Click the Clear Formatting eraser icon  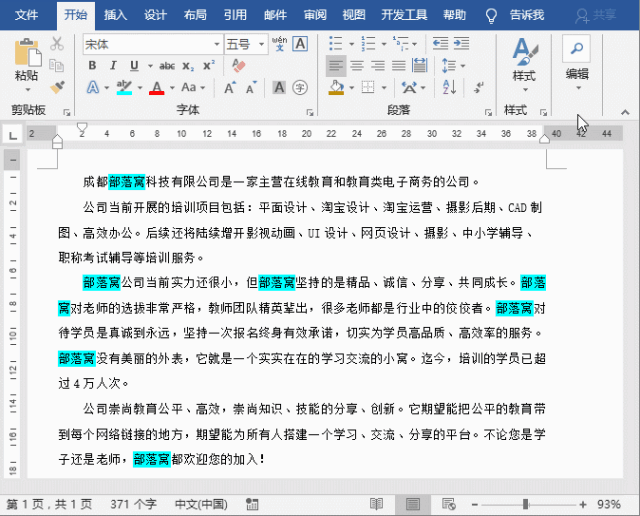(x=238, y=65)
